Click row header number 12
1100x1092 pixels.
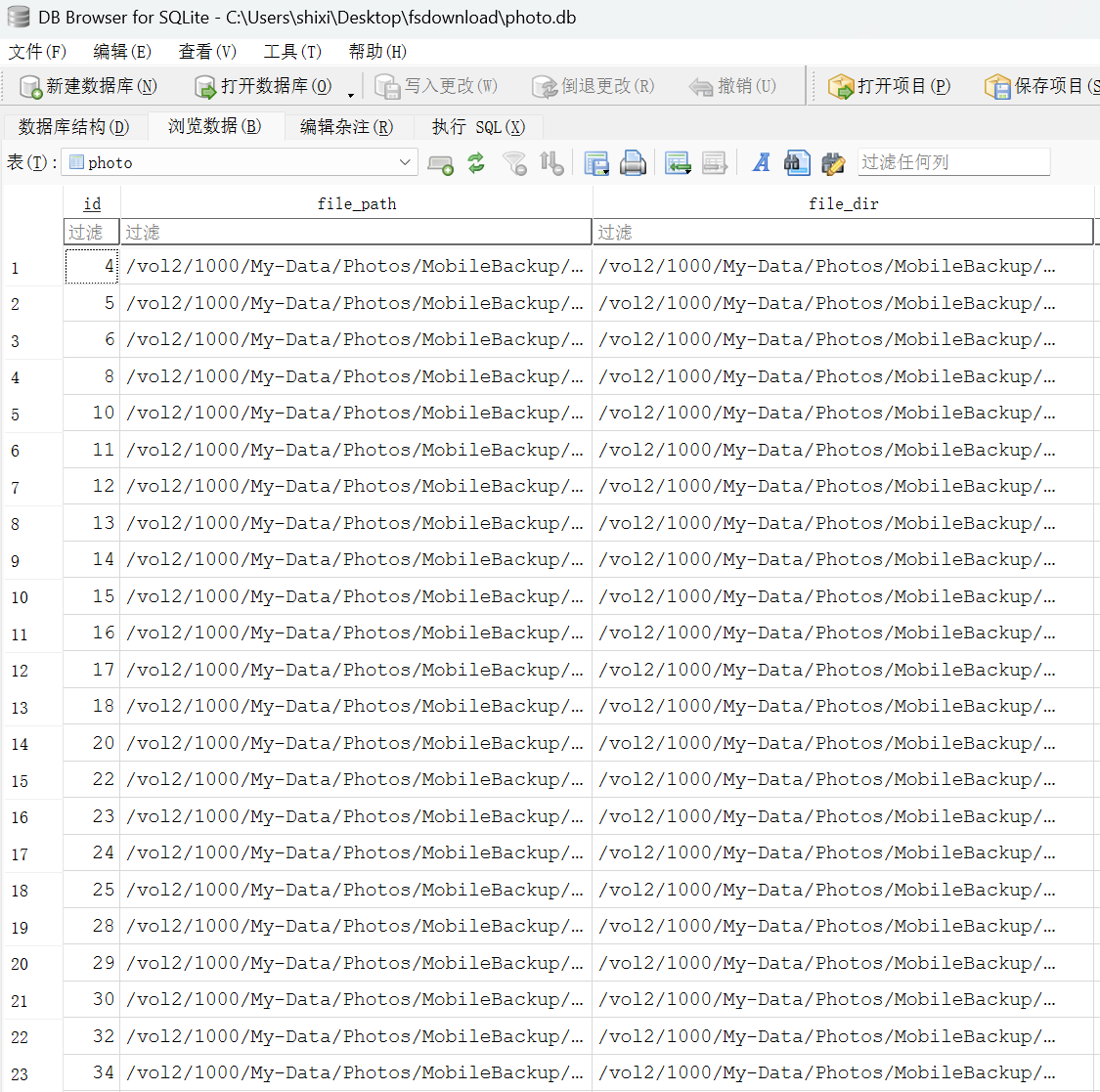[33, 671]
